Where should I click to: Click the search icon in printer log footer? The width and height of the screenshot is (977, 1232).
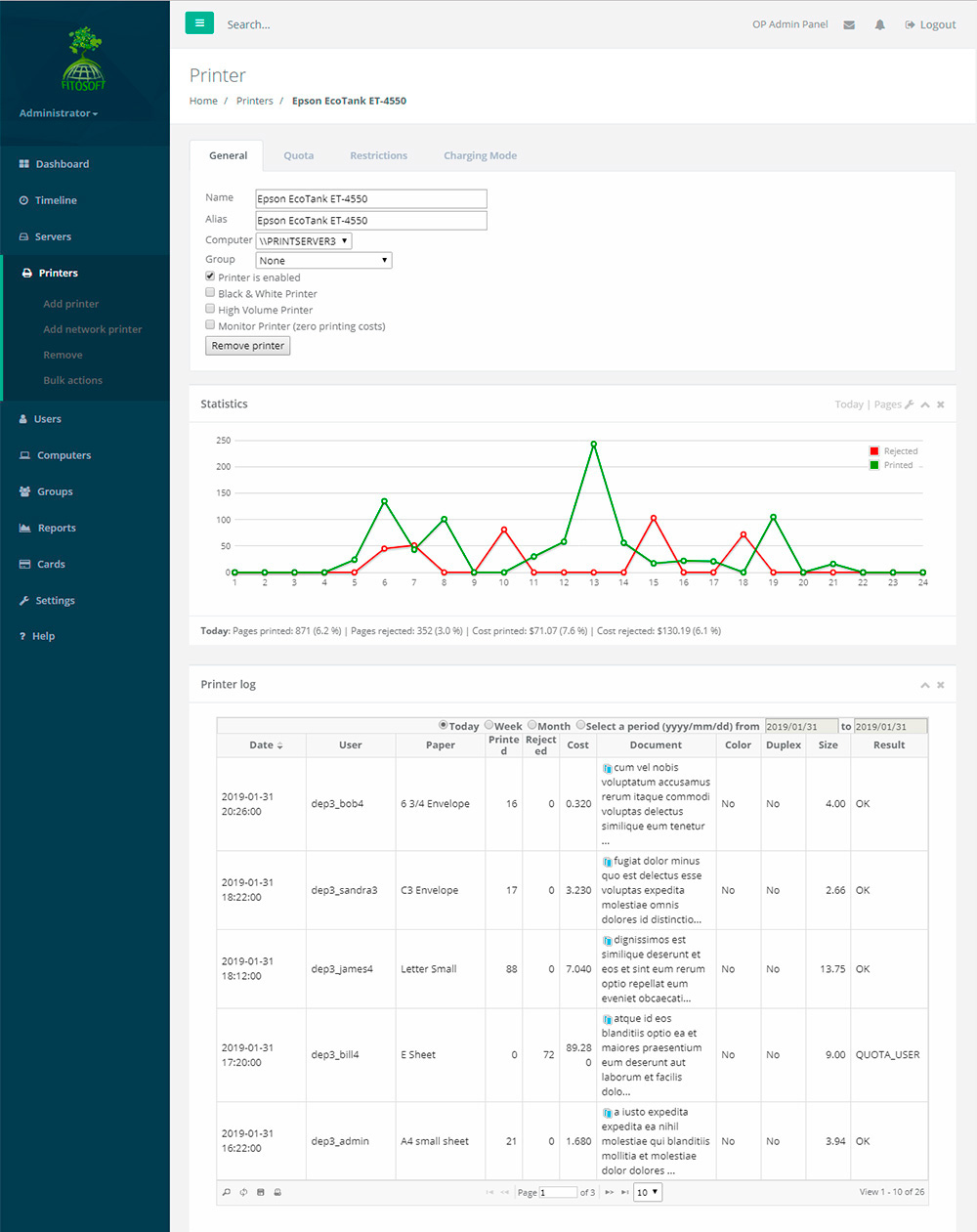point(227,1192)
